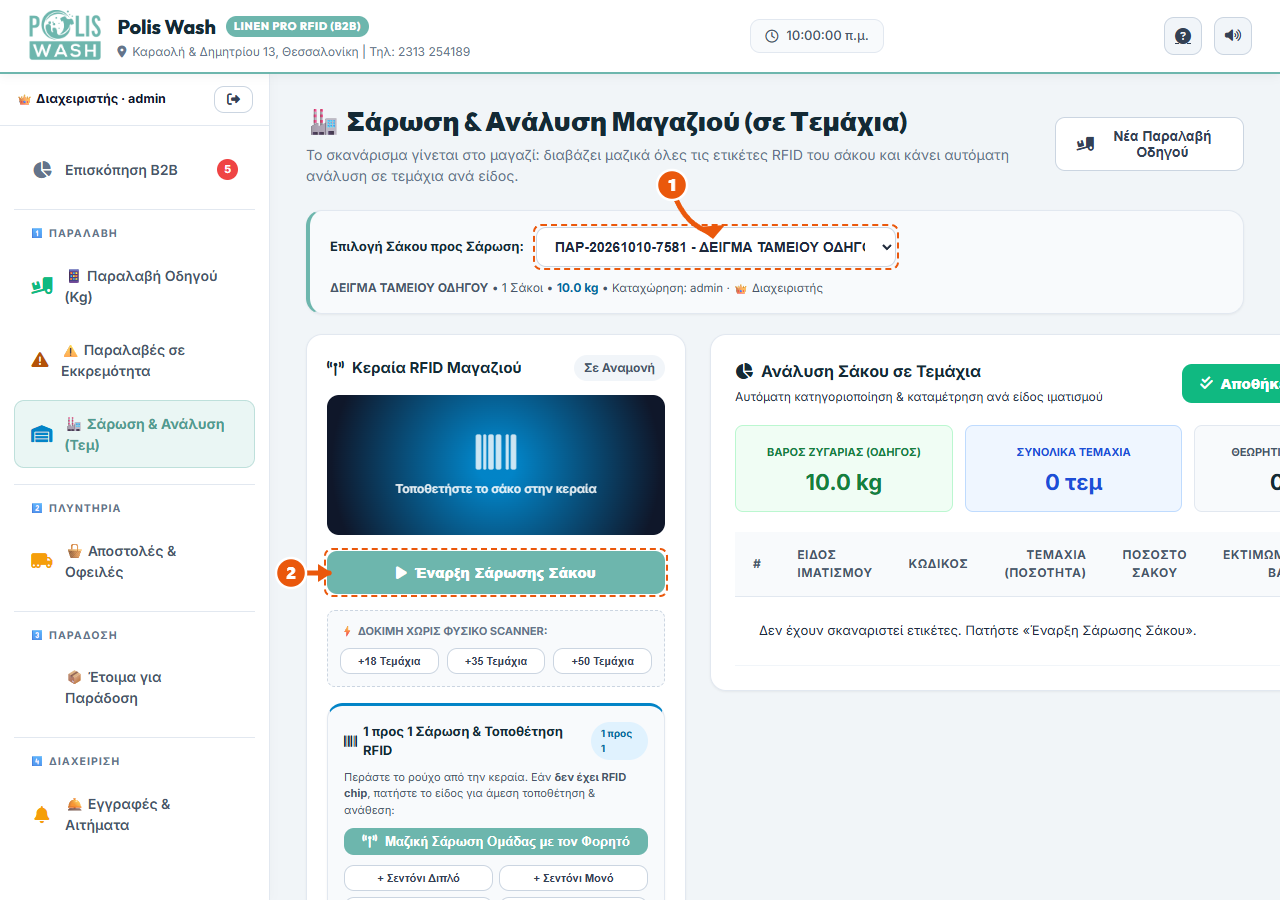Click the ΕΙΔΟΣ ΙΜΑΤΙΣΜΟΥ column header
The width and height of the screenshot is (1280, 900).
tap(835, 563)
